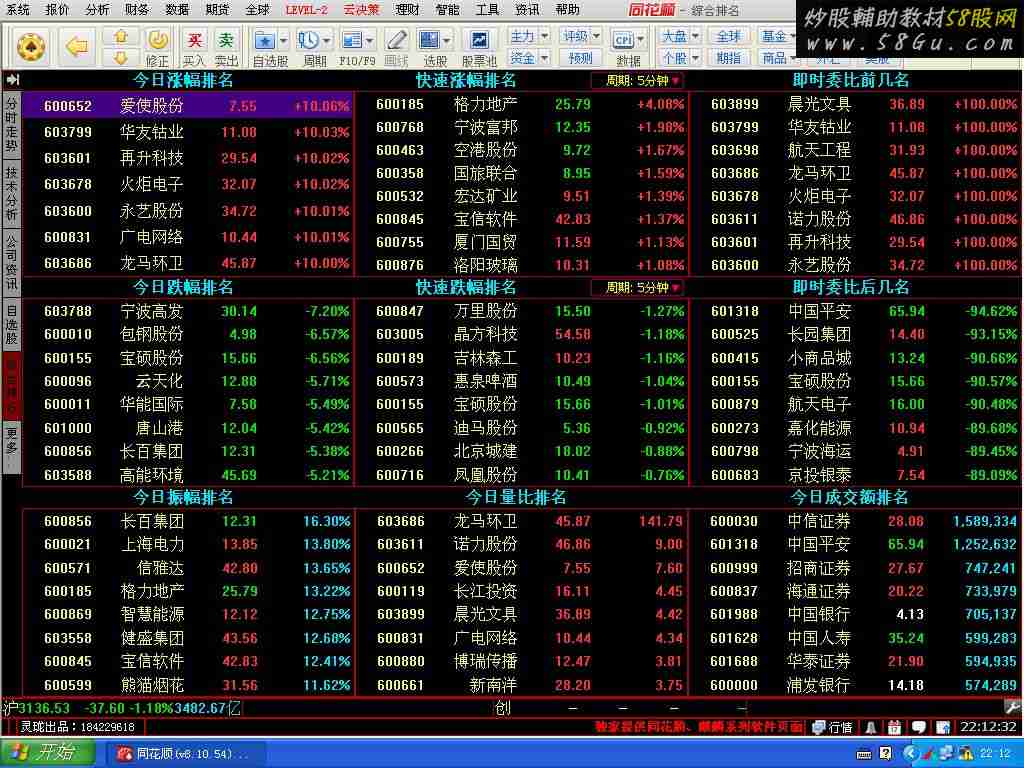1024x768 pixels.
Task: Switch to 公司资讯 sidebar tab
Action: (x=11, y=261)
